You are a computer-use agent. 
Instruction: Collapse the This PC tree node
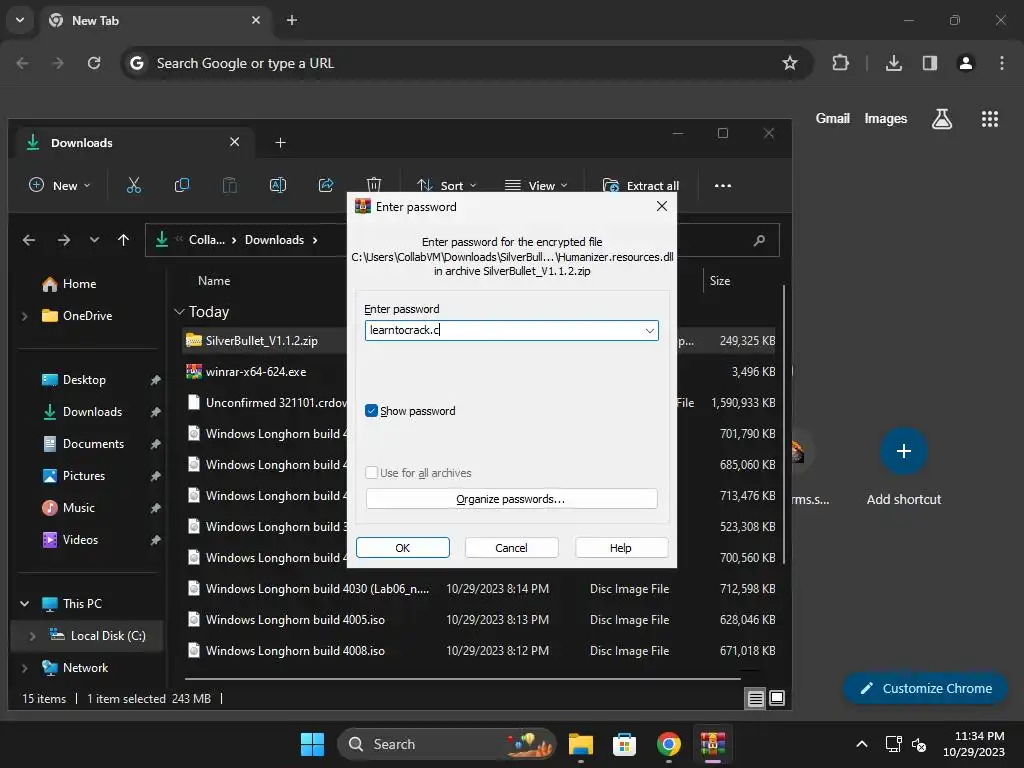[x=25, y=604]
